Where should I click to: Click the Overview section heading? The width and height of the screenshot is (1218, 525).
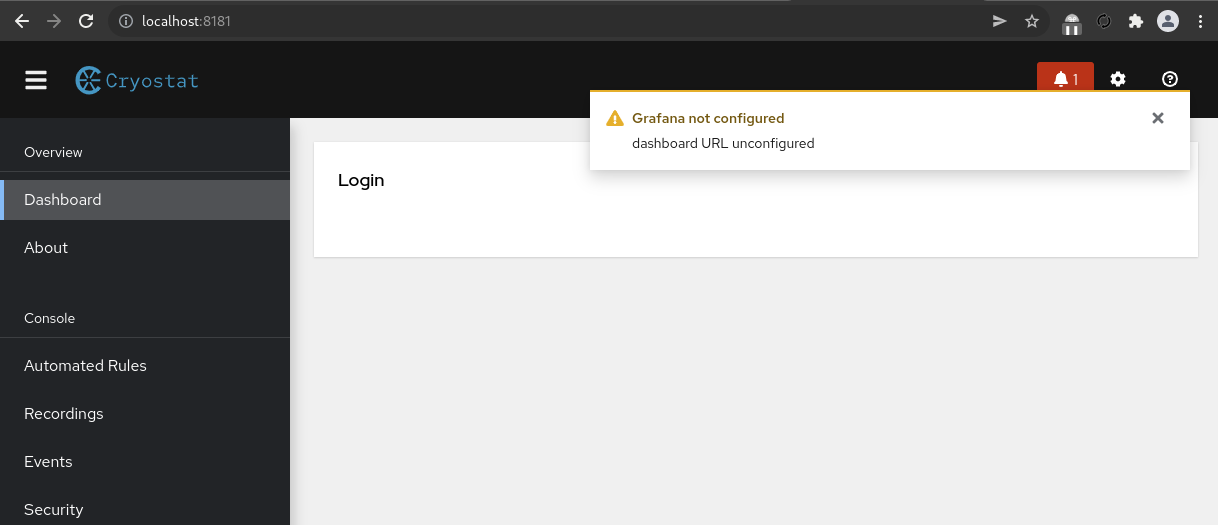[53, 152]
